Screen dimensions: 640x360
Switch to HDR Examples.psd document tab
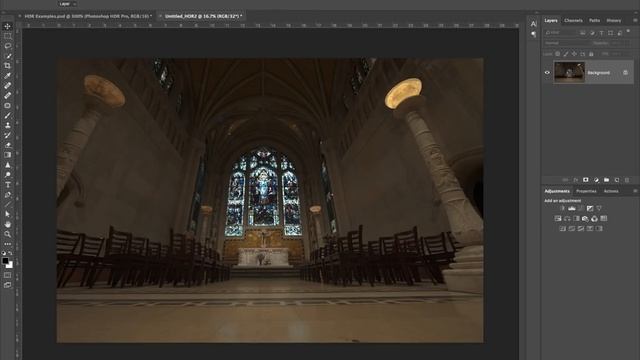click(88, 16)
